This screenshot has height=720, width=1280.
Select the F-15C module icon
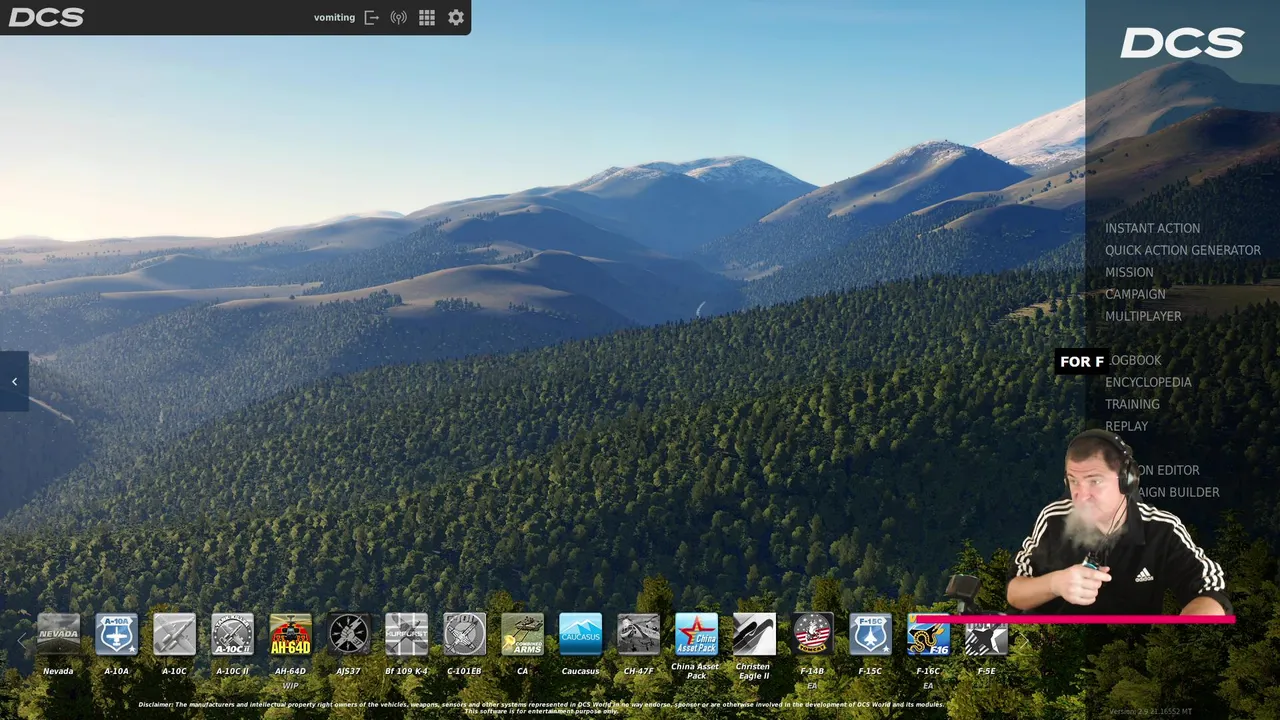click(870, 634)
